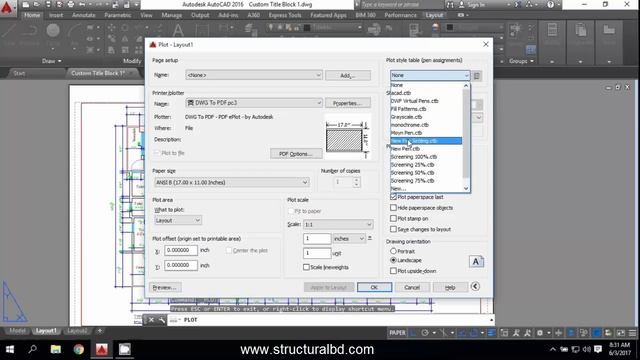Click the Undo arrow in Quick Access toolbar
The image size is (640, 360).
coord(83,4)
